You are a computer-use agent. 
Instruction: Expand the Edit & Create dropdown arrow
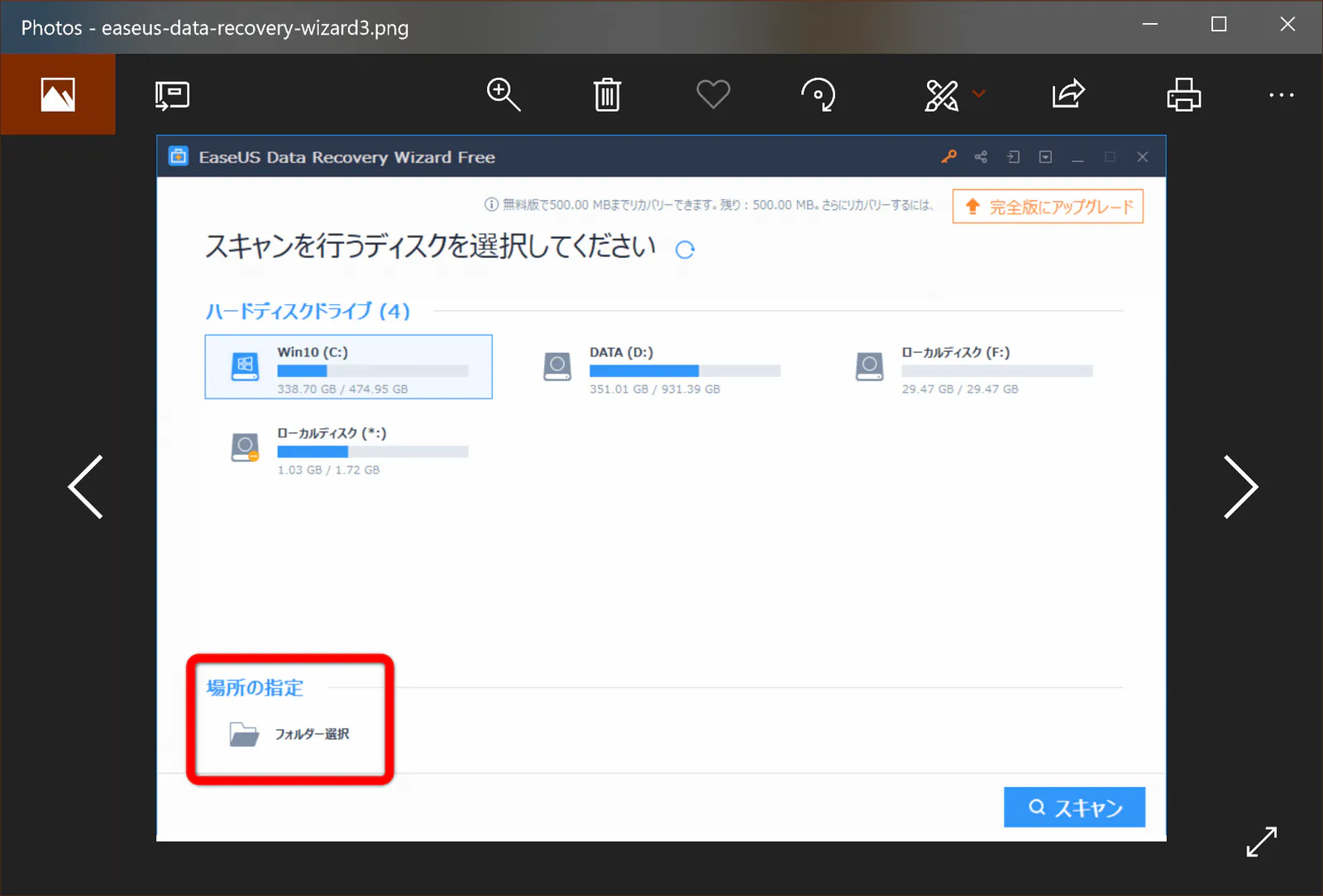(979, 94)
